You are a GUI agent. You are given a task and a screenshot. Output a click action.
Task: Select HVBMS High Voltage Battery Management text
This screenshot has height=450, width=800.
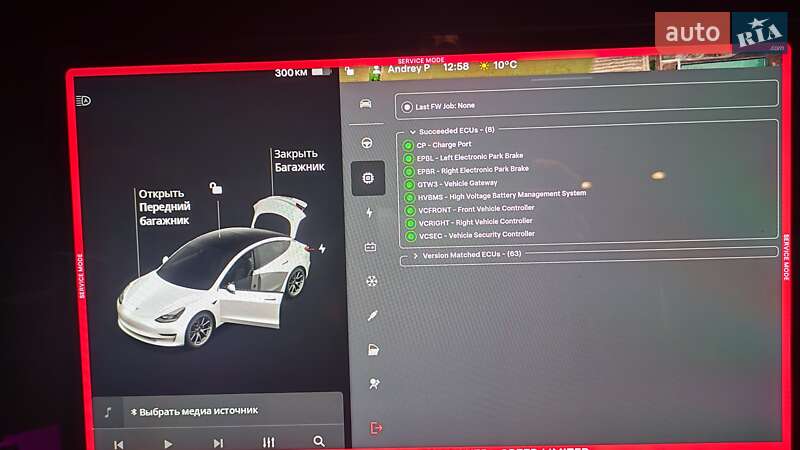[x=502, y=195]
